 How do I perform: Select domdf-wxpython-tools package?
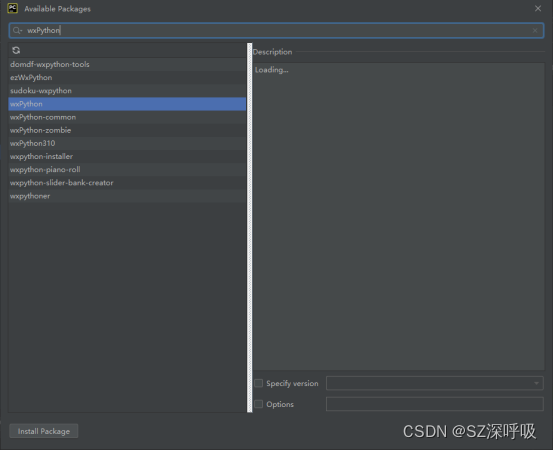(127, 65)
